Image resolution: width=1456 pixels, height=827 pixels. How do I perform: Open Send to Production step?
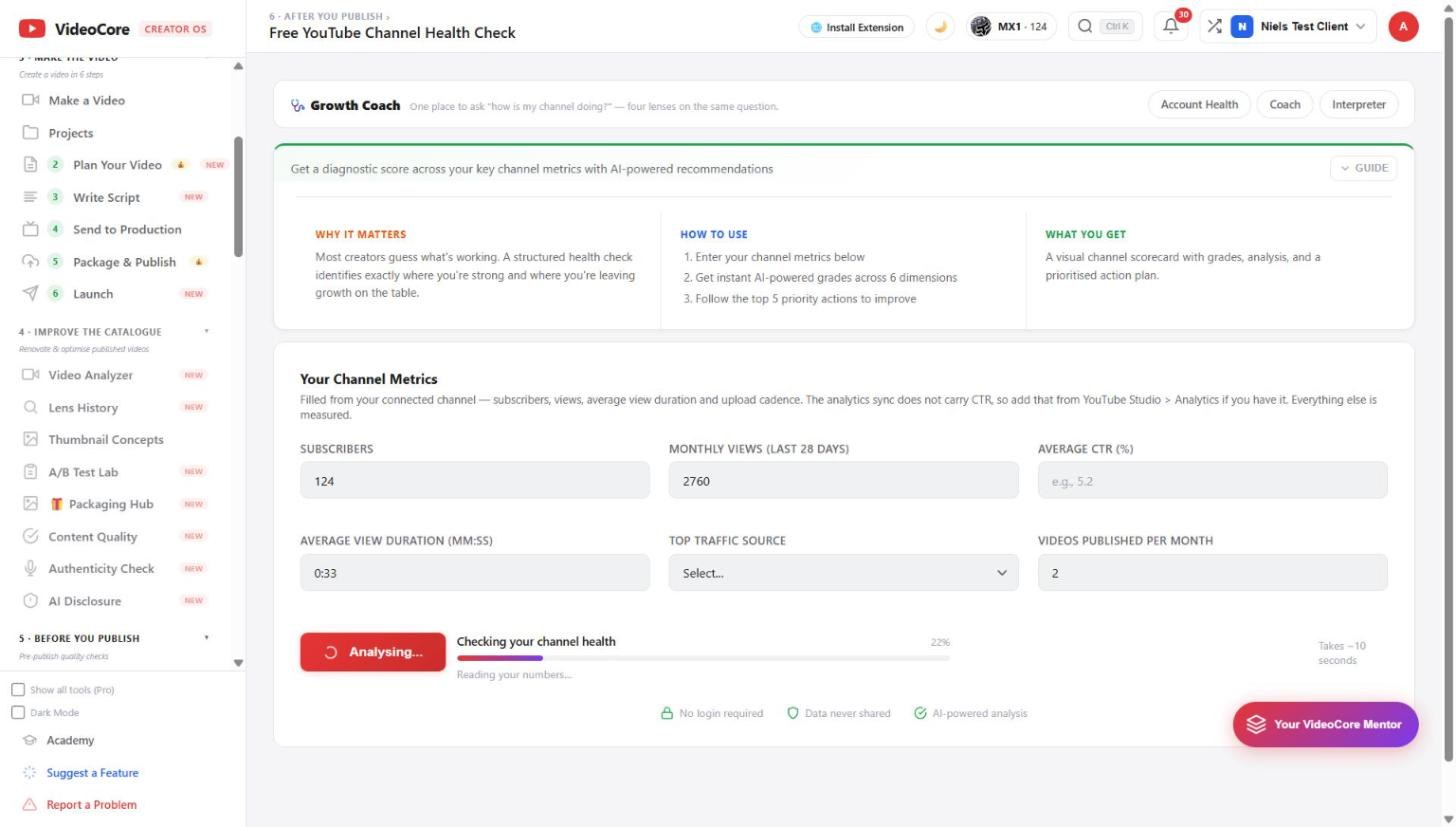point(125,229)
